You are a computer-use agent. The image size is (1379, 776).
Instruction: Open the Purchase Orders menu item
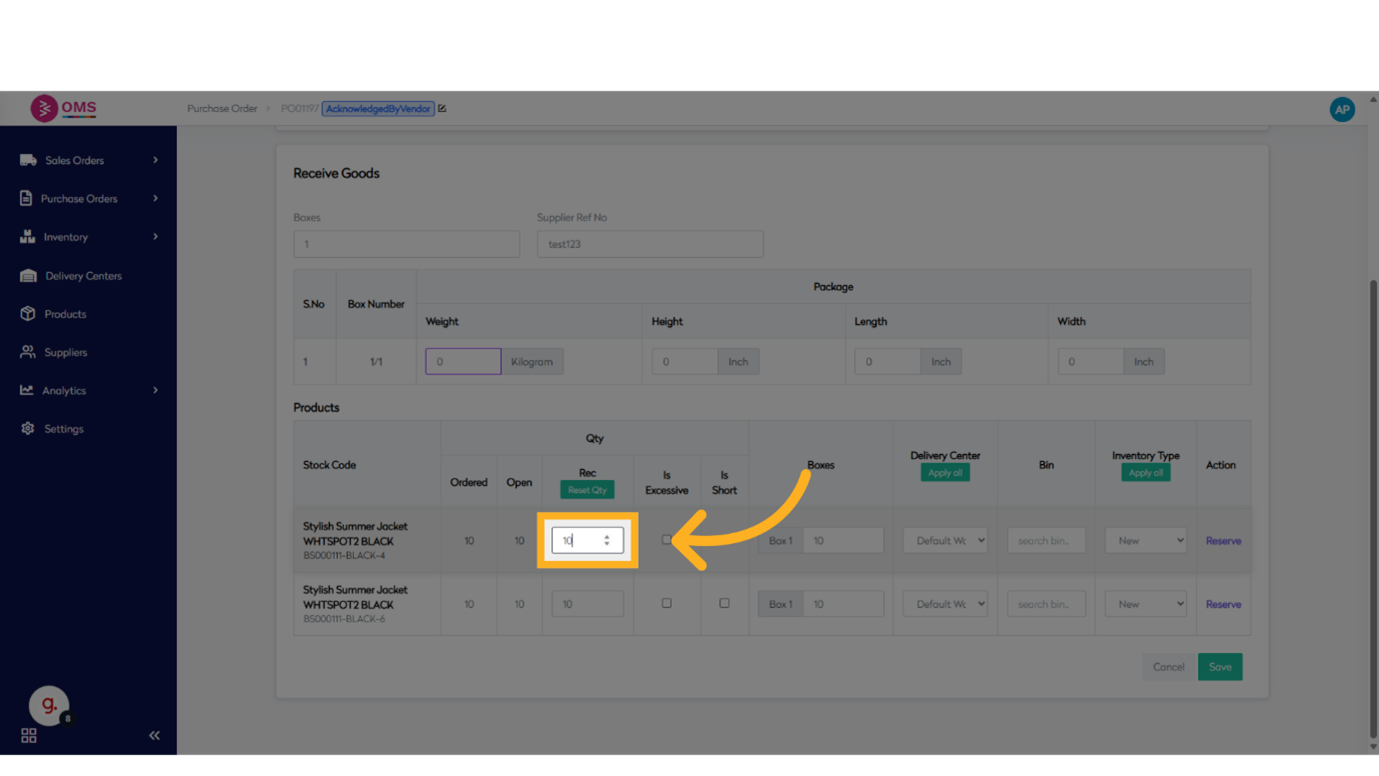coord(79,199)
